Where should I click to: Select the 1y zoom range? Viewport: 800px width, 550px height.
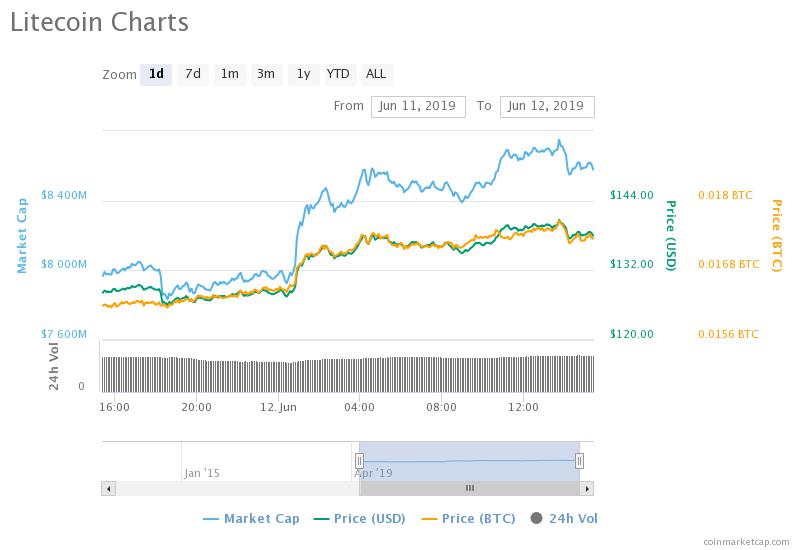(x=303, y=74)
